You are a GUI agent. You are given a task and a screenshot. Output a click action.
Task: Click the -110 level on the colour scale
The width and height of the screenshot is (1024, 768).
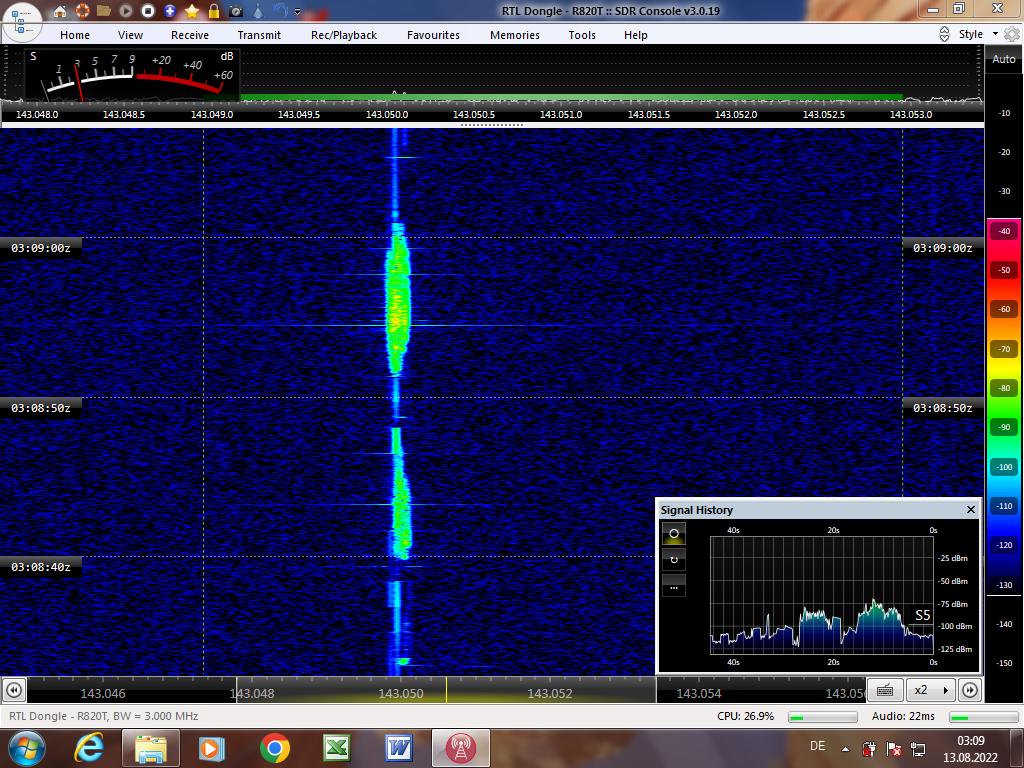(1004, 506)
